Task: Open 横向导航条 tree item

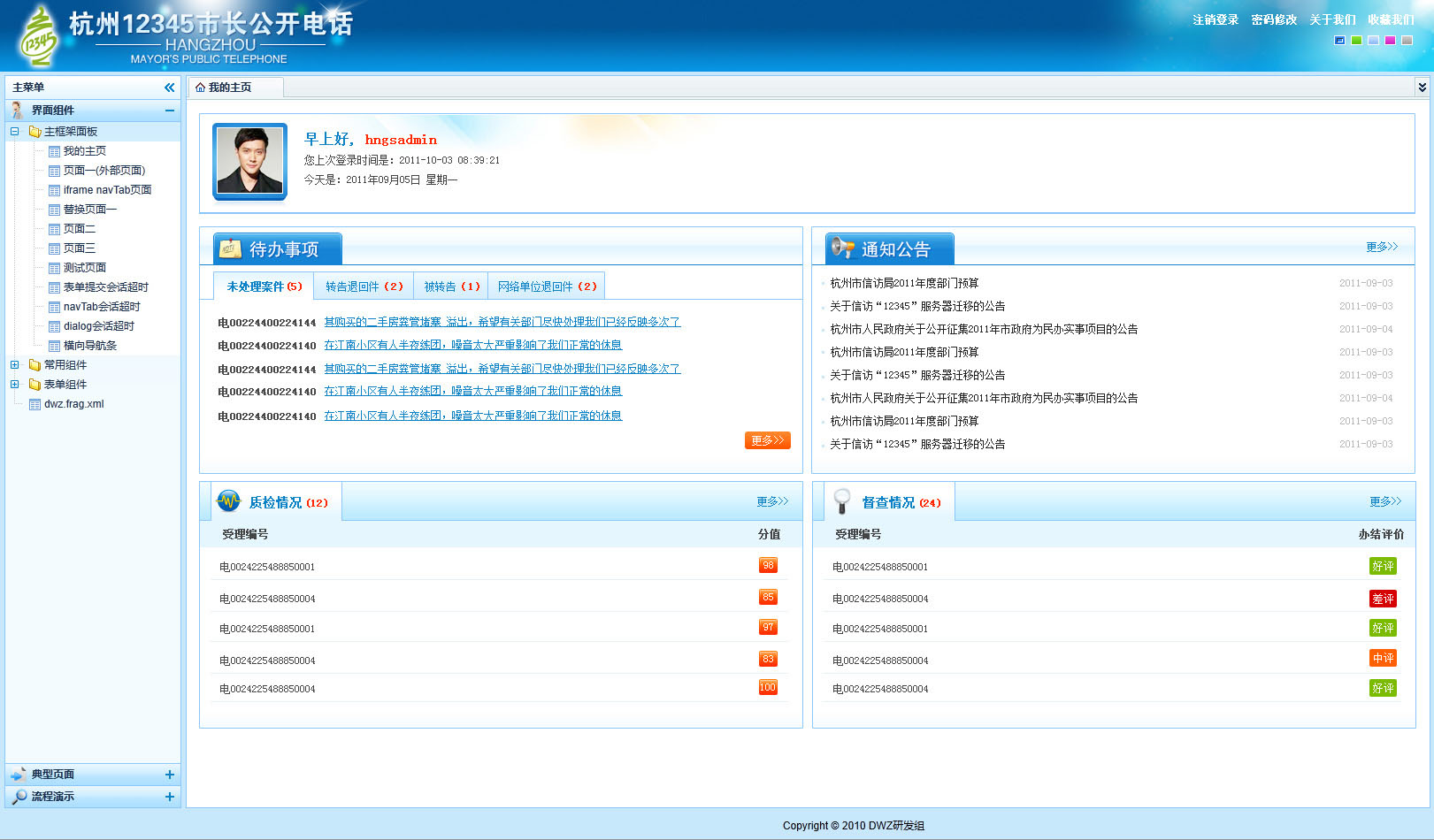Action: coord(89,346)
